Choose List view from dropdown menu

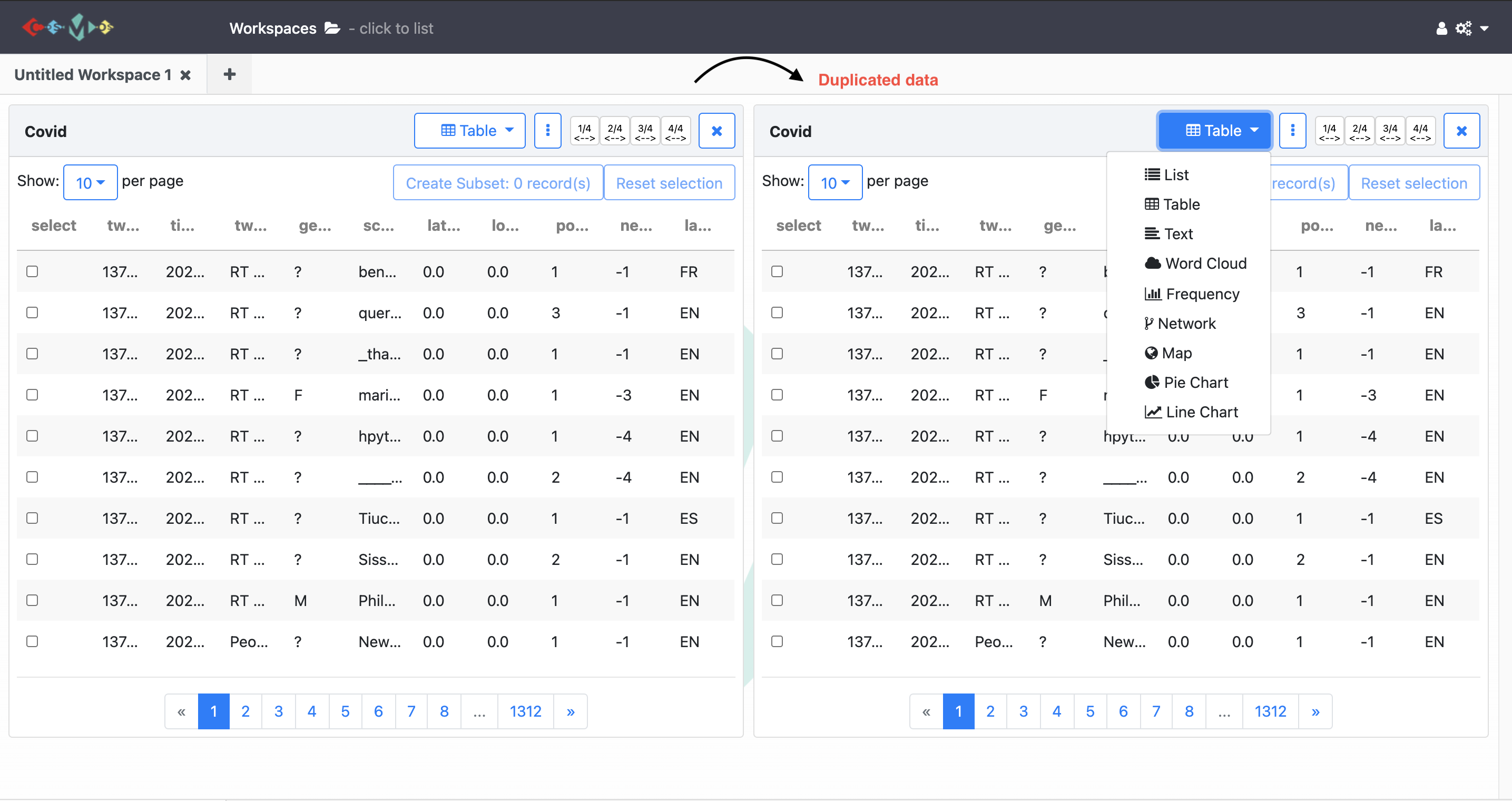pyautogui.click(x=1189, y=174)
